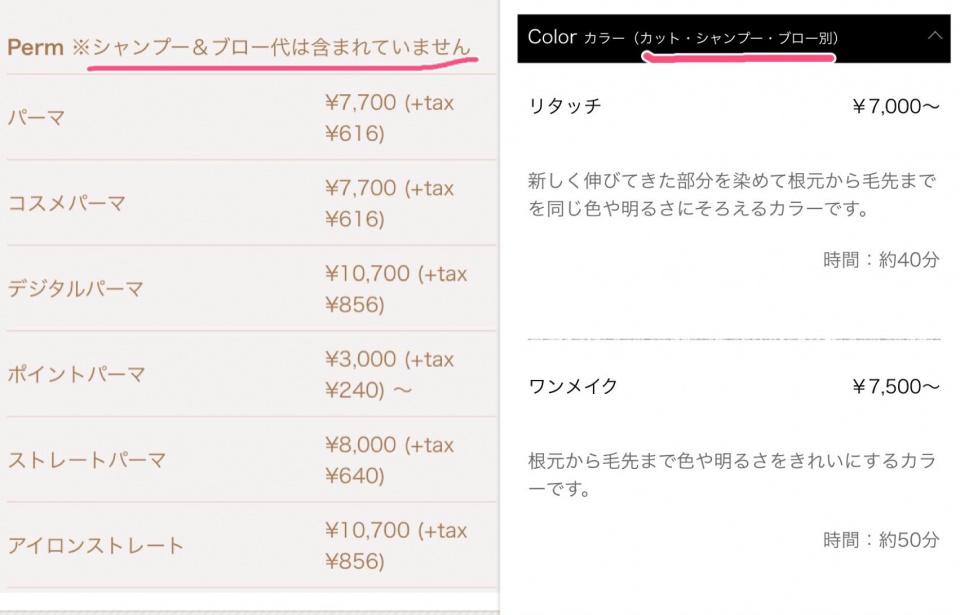The height and width of the screenshot is (615, 960).
Task: Choose the ポイントパーマ entry
Action: 252,374
